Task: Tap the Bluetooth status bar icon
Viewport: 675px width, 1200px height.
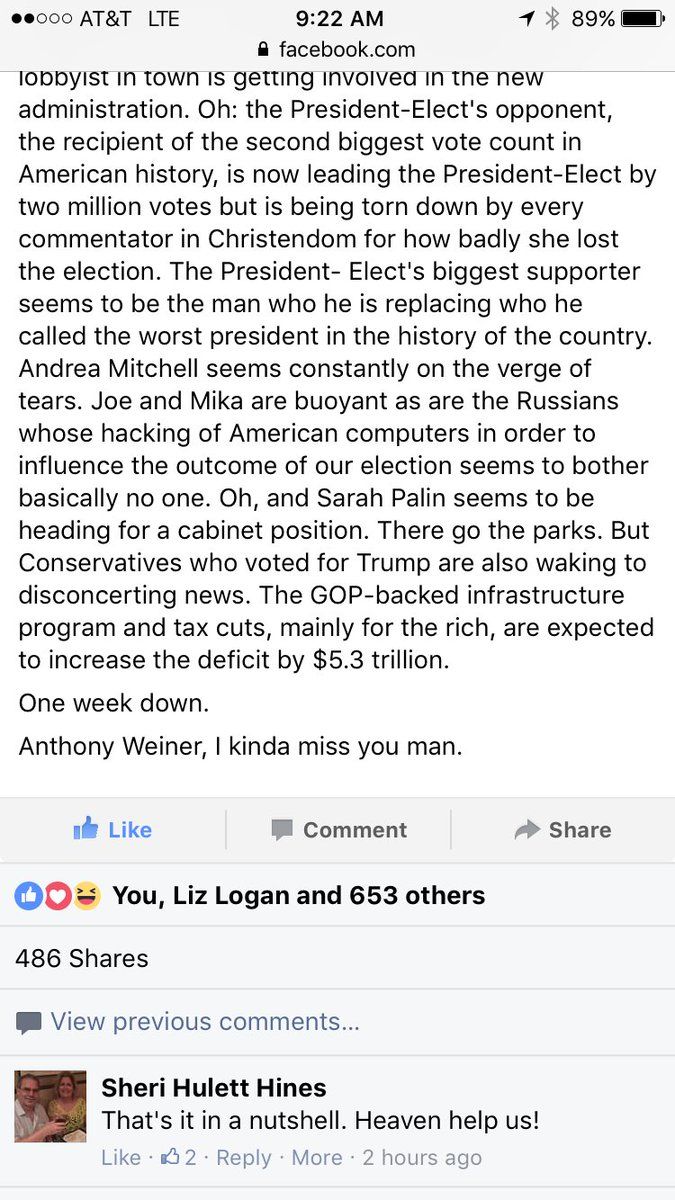Action: (x=552, y=18)
